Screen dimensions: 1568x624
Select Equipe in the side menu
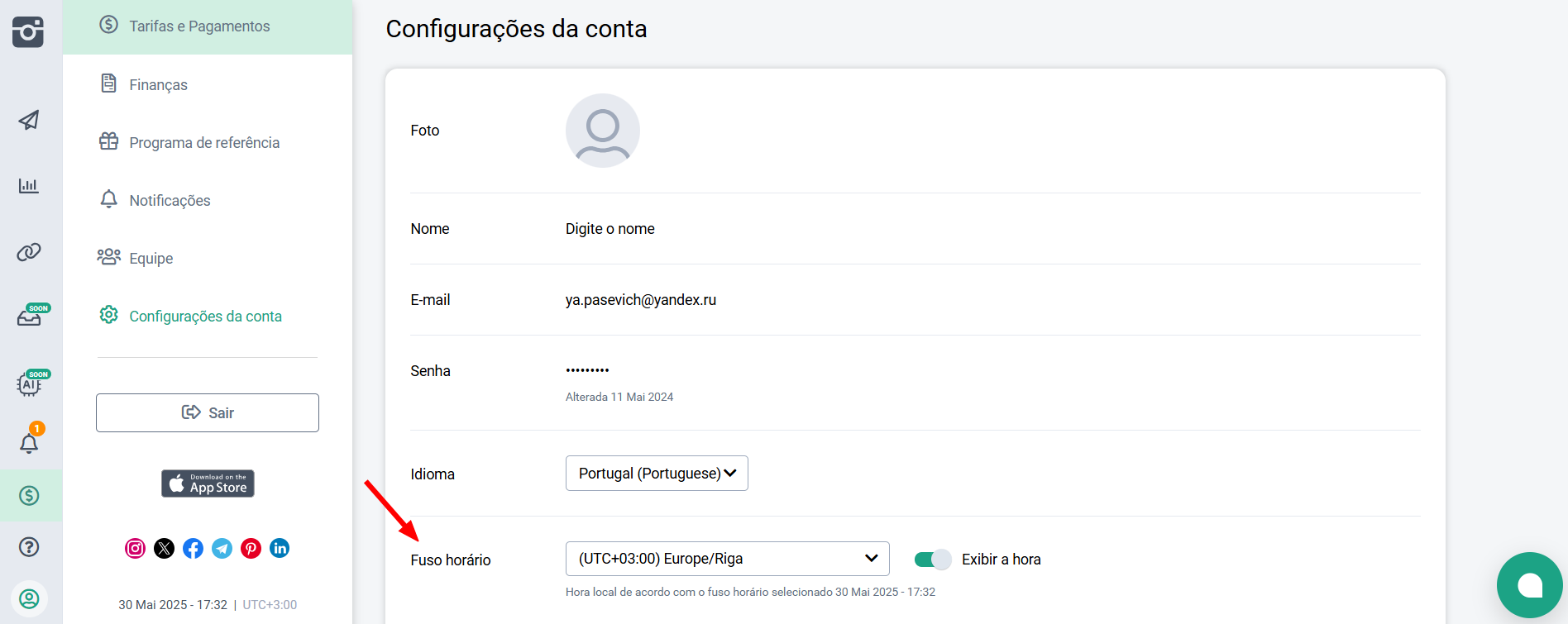click(151, 258)
